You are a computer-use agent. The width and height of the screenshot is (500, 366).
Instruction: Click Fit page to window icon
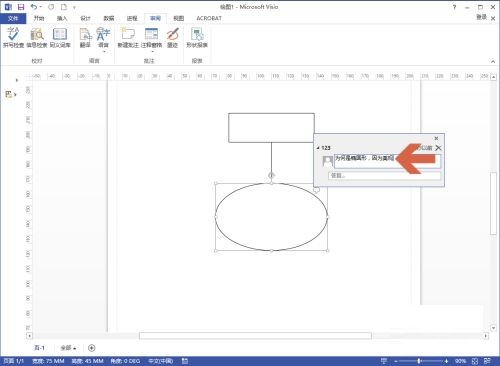pos(475,361)
